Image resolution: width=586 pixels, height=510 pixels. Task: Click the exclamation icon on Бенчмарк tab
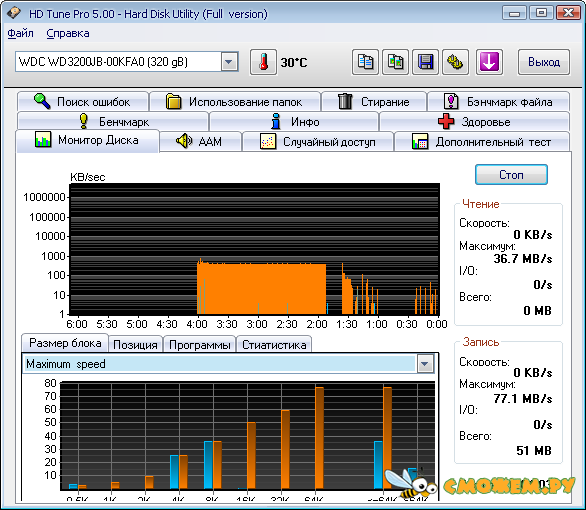pos(84,121)
